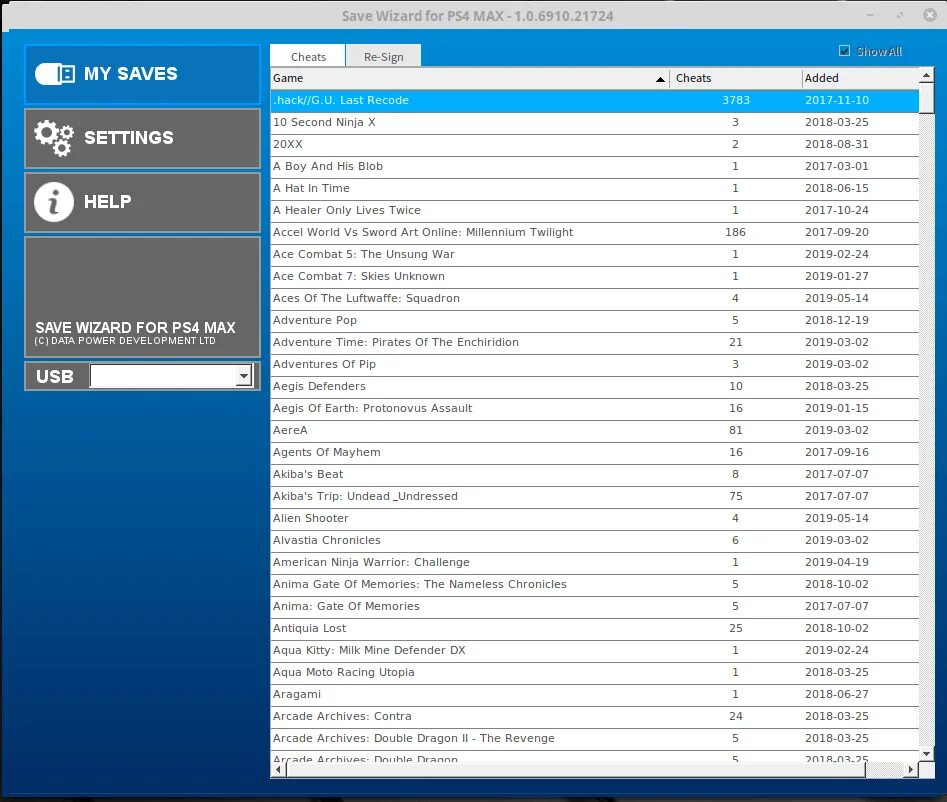Click the 186 cheats count cell
The height and width of the screenshot is (802, 947).
tap(736, 233)
